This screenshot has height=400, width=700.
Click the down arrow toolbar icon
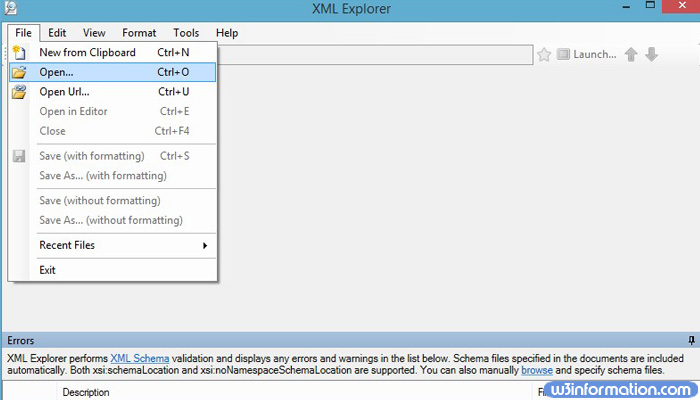pyautogui.click(x=651, y=54)
